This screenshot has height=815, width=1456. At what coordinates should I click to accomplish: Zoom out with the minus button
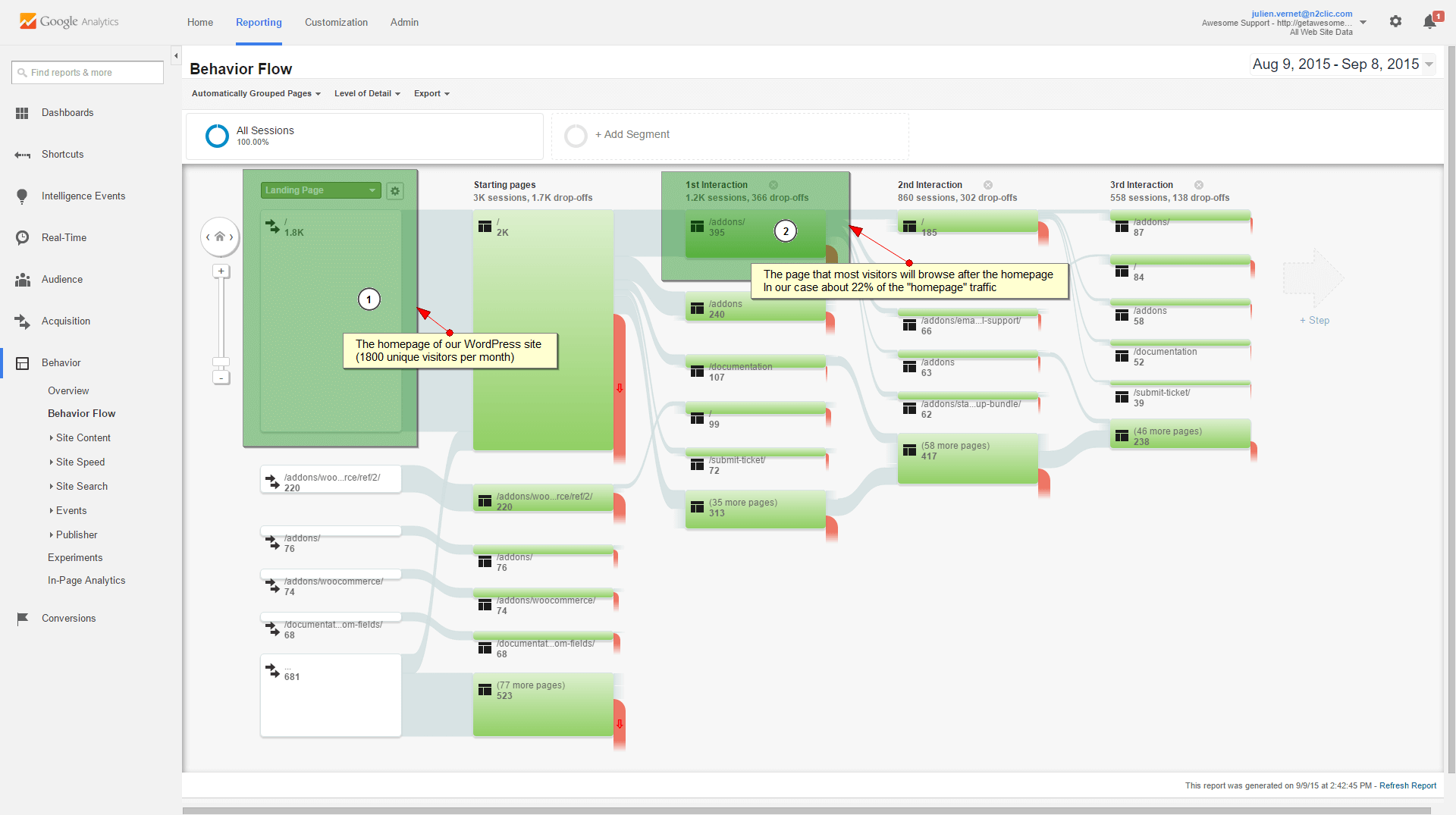pyautogui.click(x=221, y=378)
